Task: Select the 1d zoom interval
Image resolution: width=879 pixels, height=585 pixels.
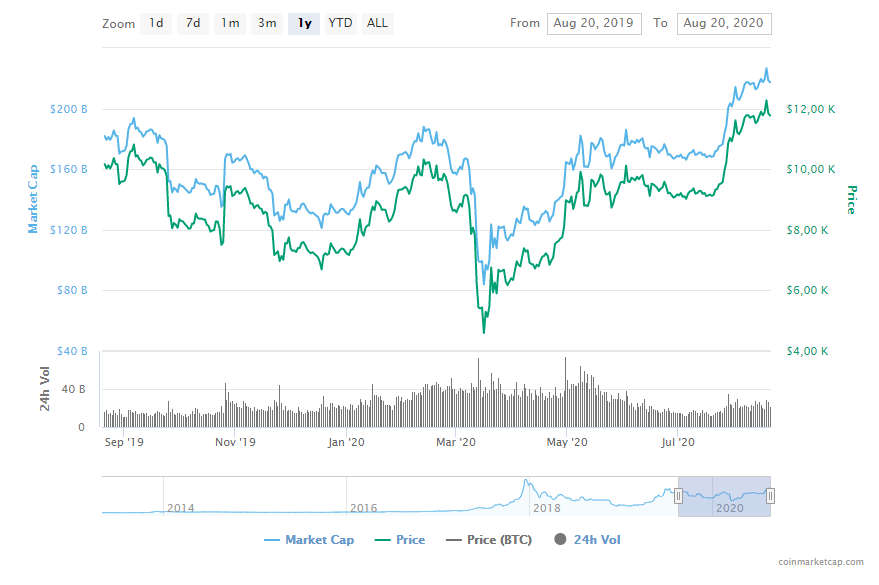Action: click(x=155, y=23)
